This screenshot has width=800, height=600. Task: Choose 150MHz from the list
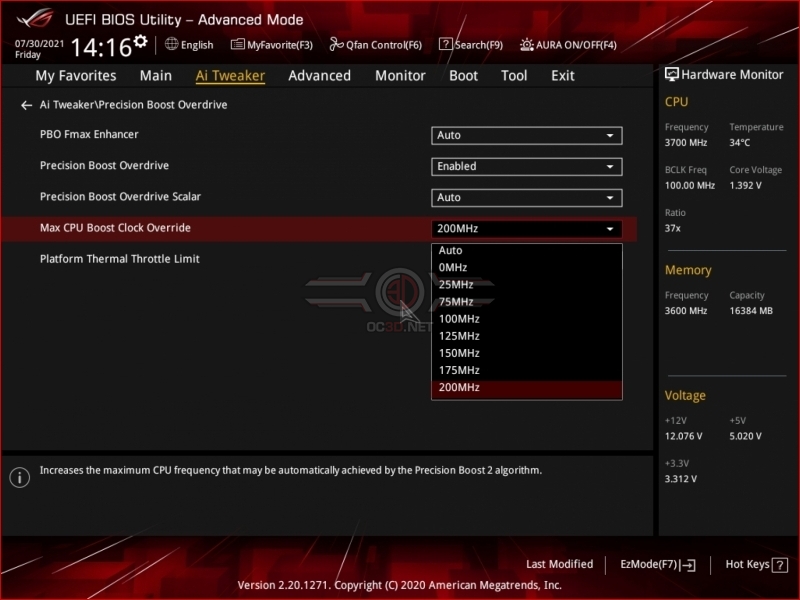[x=527, y=353]
